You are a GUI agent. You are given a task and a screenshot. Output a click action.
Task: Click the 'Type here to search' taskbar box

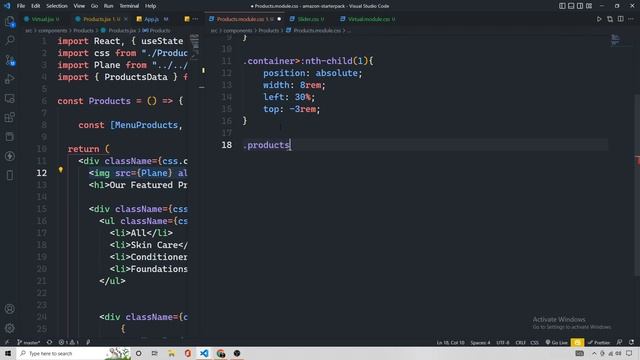click(x=73, y=353)
